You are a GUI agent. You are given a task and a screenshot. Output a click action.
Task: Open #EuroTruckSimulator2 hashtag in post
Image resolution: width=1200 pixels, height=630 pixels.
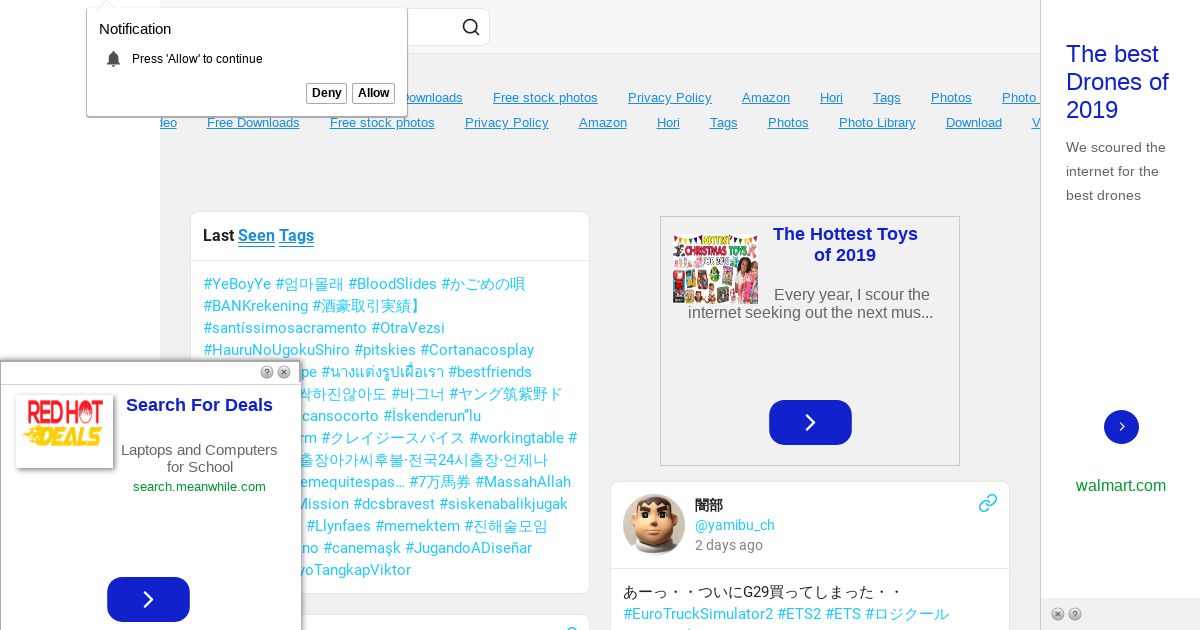click(698, 614)
